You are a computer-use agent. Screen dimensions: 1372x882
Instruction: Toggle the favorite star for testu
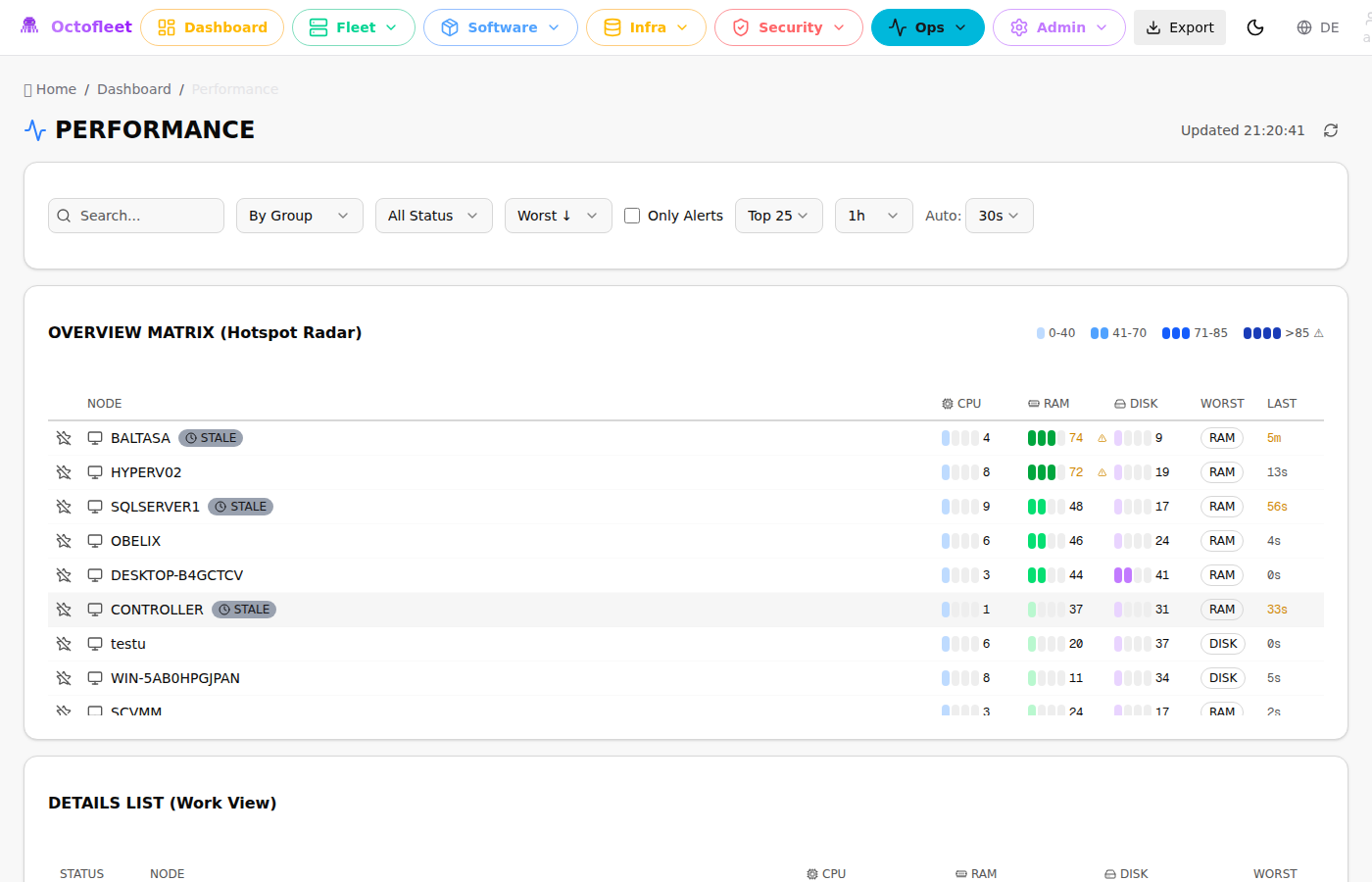[x=63, y=643]
